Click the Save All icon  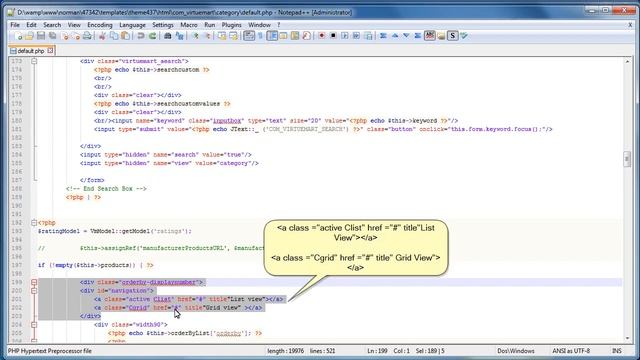pyautogui.click(x=53, y=36)
